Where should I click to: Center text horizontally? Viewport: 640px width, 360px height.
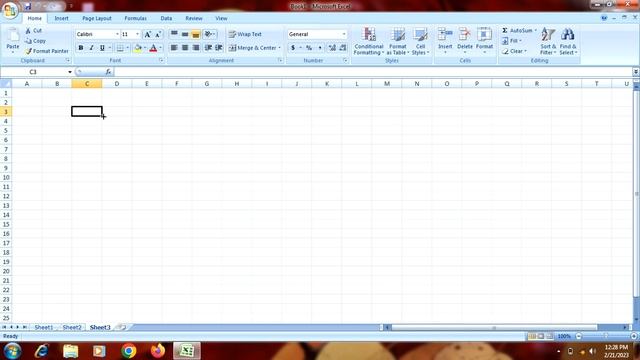[x=185, y=48]
